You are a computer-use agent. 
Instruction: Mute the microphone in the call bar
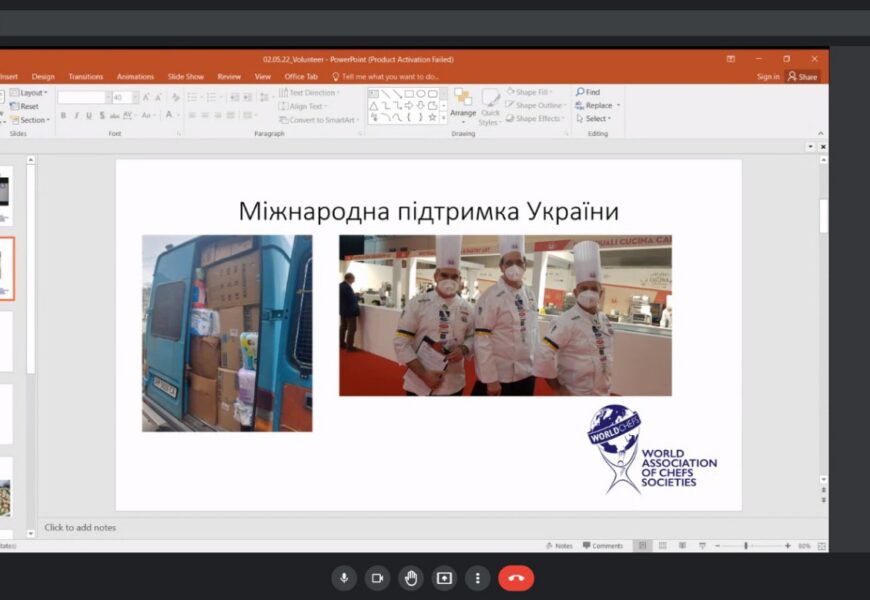pyautogui.click(x=344, y=578)
